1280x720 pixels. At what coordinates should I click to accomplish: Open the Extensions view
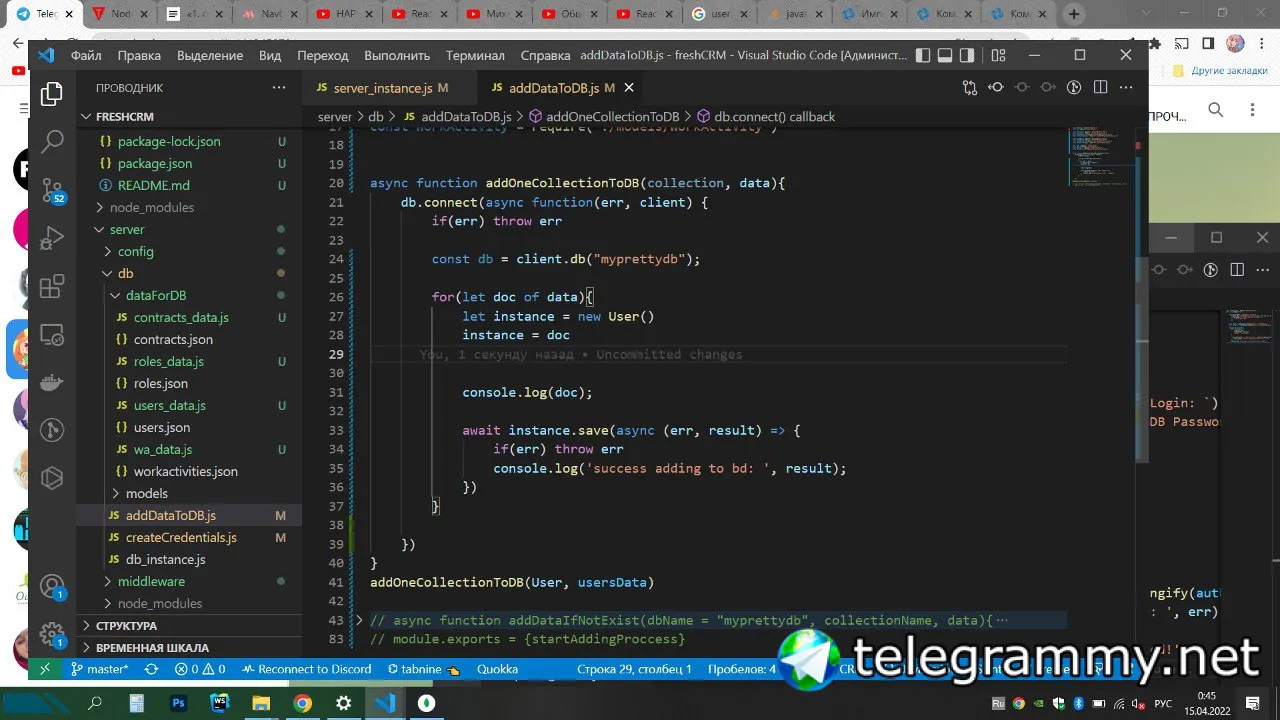pos(52,287)
